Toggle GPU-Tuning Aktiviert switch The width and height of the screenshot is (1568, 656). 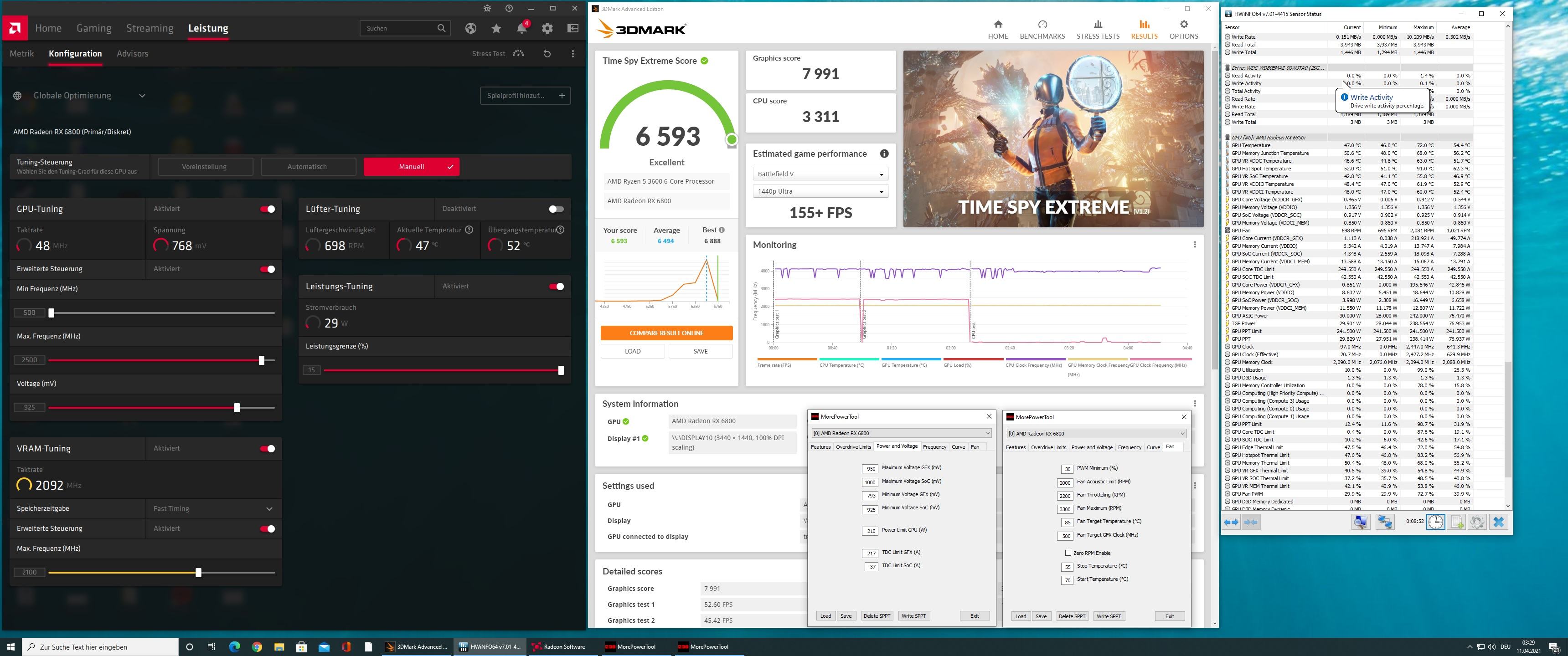[x=267, y=209]
